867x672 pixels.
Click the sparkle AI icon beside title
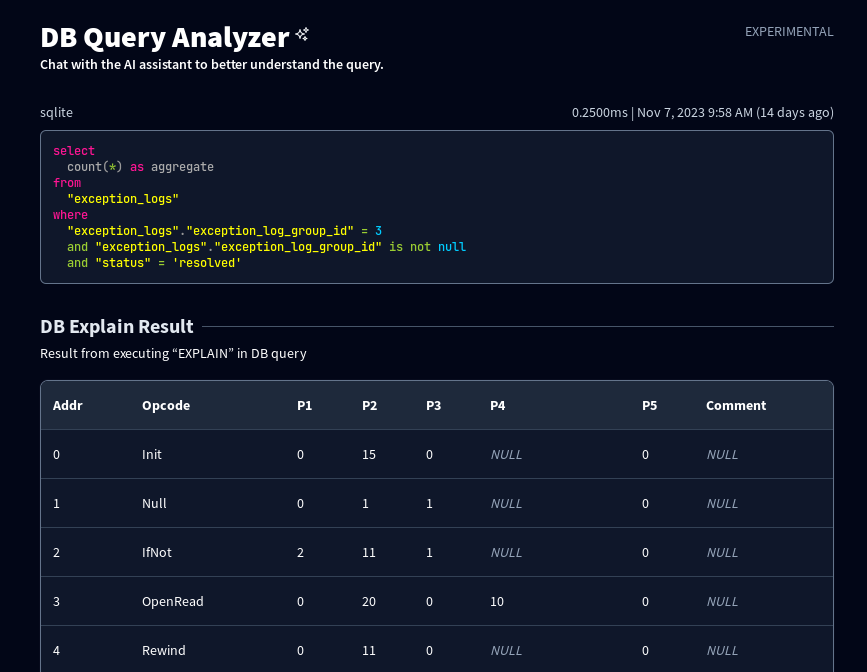[x=302, y=35]
